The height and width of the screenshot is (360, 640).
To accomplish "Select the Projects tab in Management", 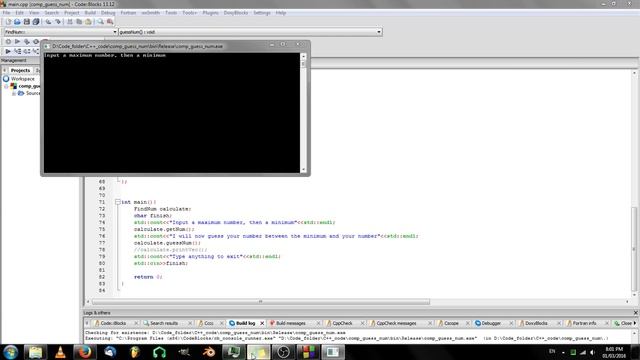I will (20, 70).
